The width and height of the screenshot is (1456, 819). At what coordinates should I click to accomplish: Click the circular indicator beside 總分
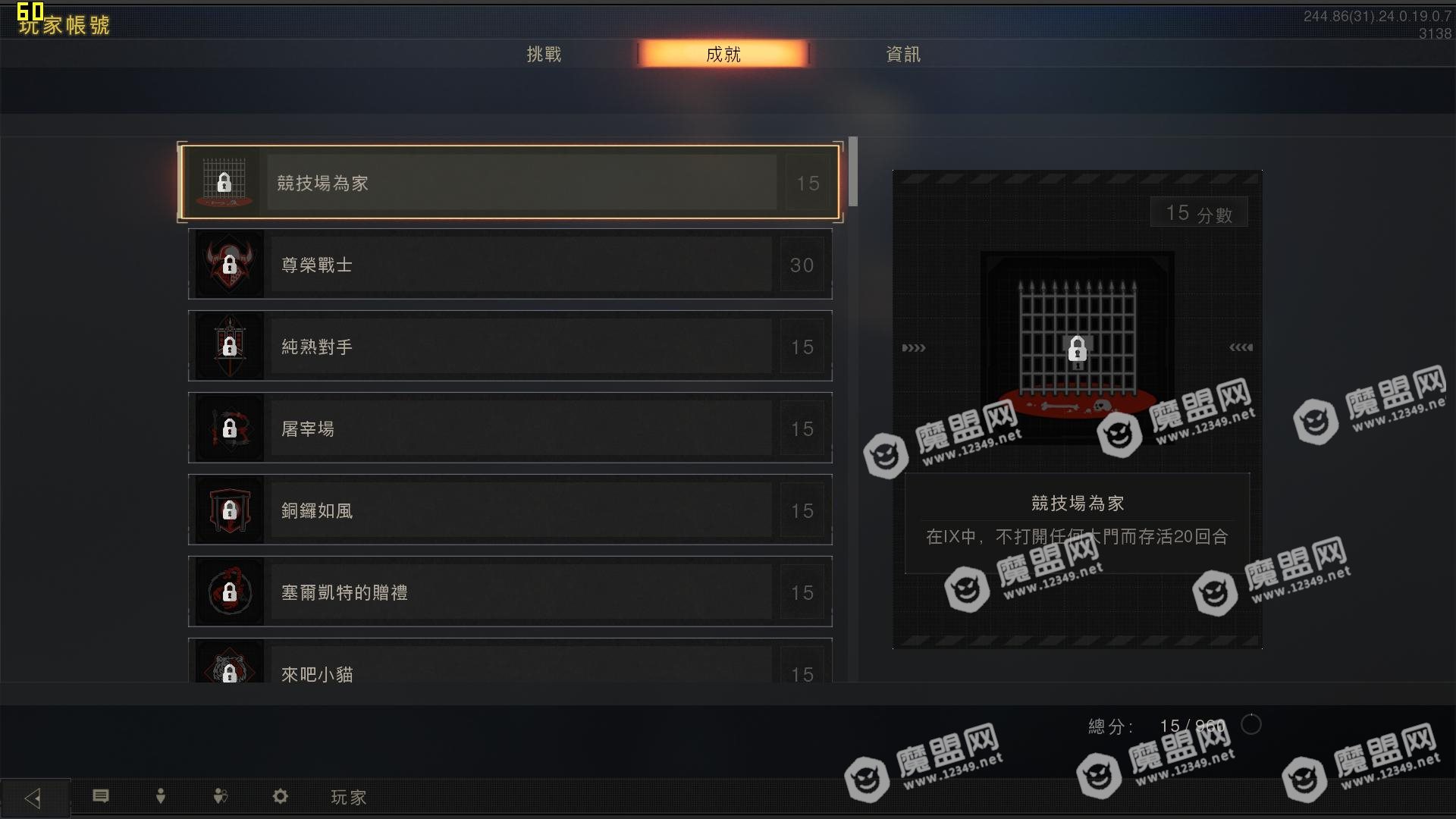[x=1251, y=725]
